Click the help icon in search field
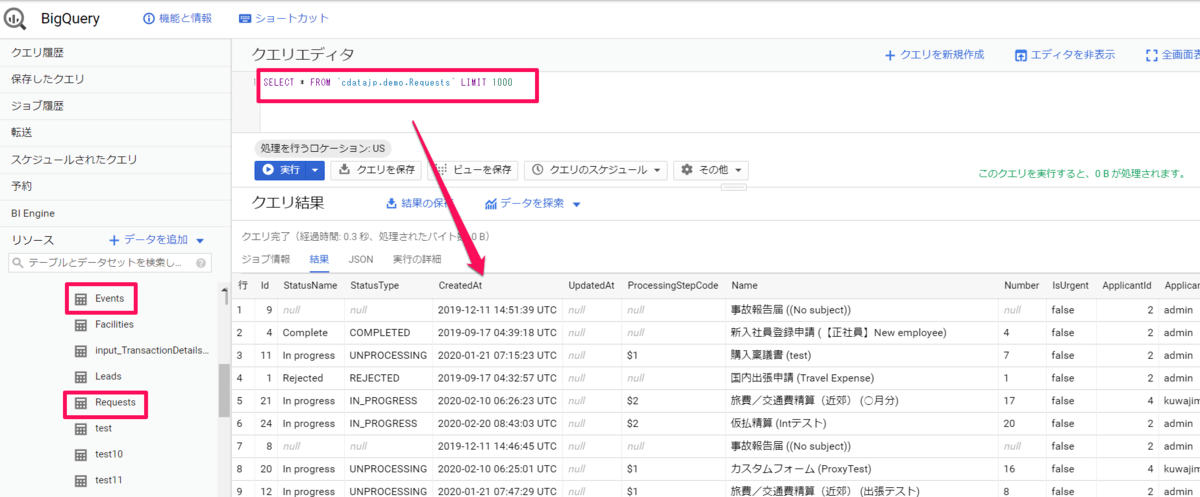Image resolution: width=1200 pixels, height=497 pixels. coord(201,263)
